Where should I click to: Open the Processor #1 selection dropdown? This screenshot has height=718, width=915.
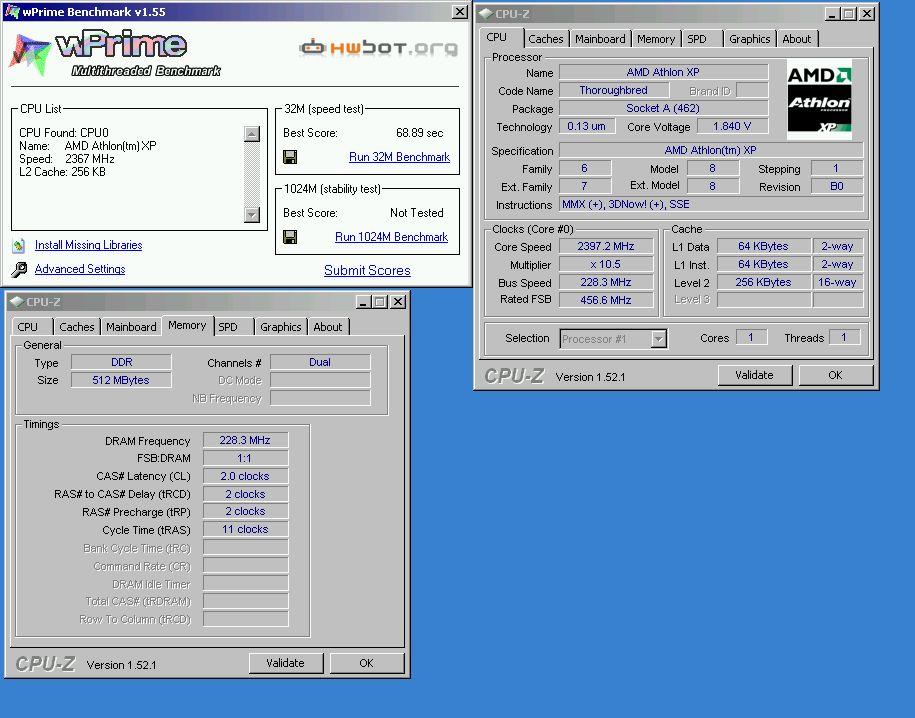coord(659,339)
